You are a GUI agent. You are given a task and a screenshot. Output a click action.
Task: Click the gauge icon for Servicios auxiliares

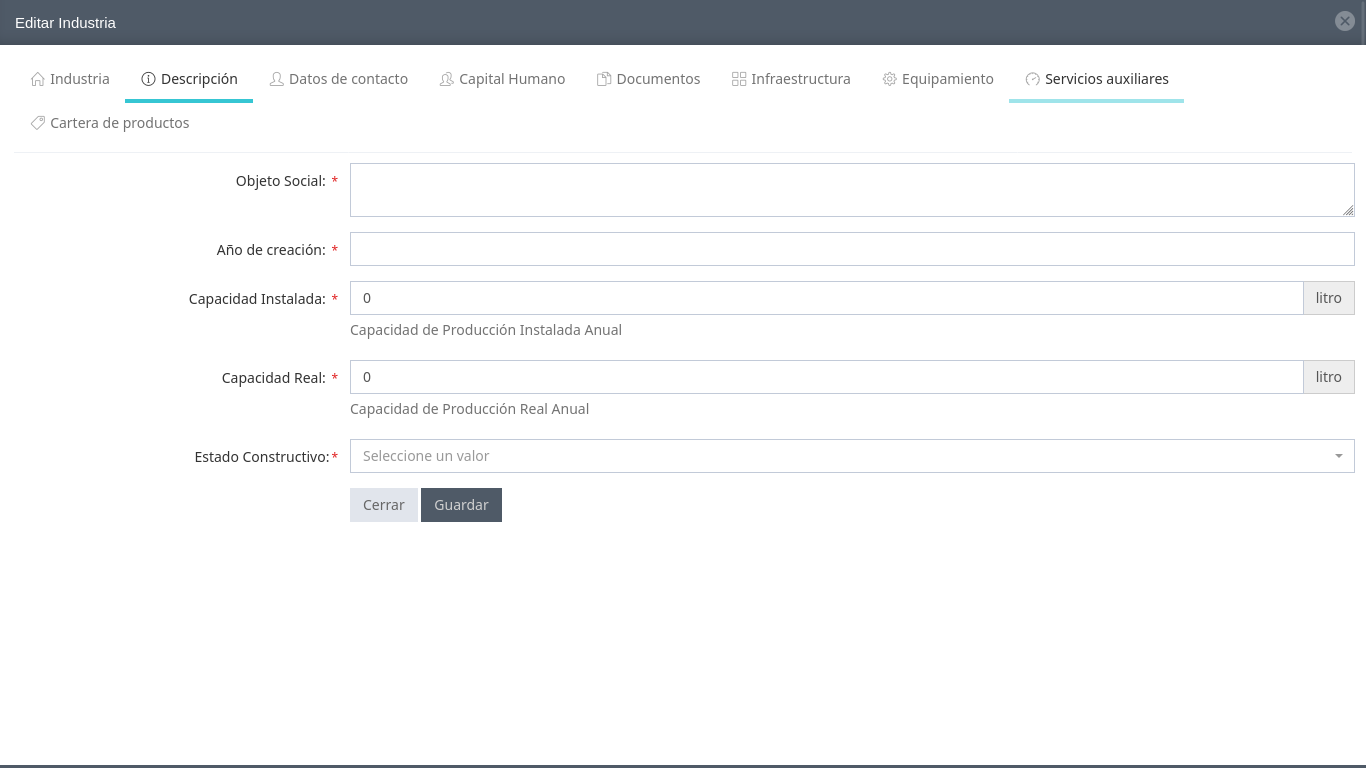tap(1033, 79)
